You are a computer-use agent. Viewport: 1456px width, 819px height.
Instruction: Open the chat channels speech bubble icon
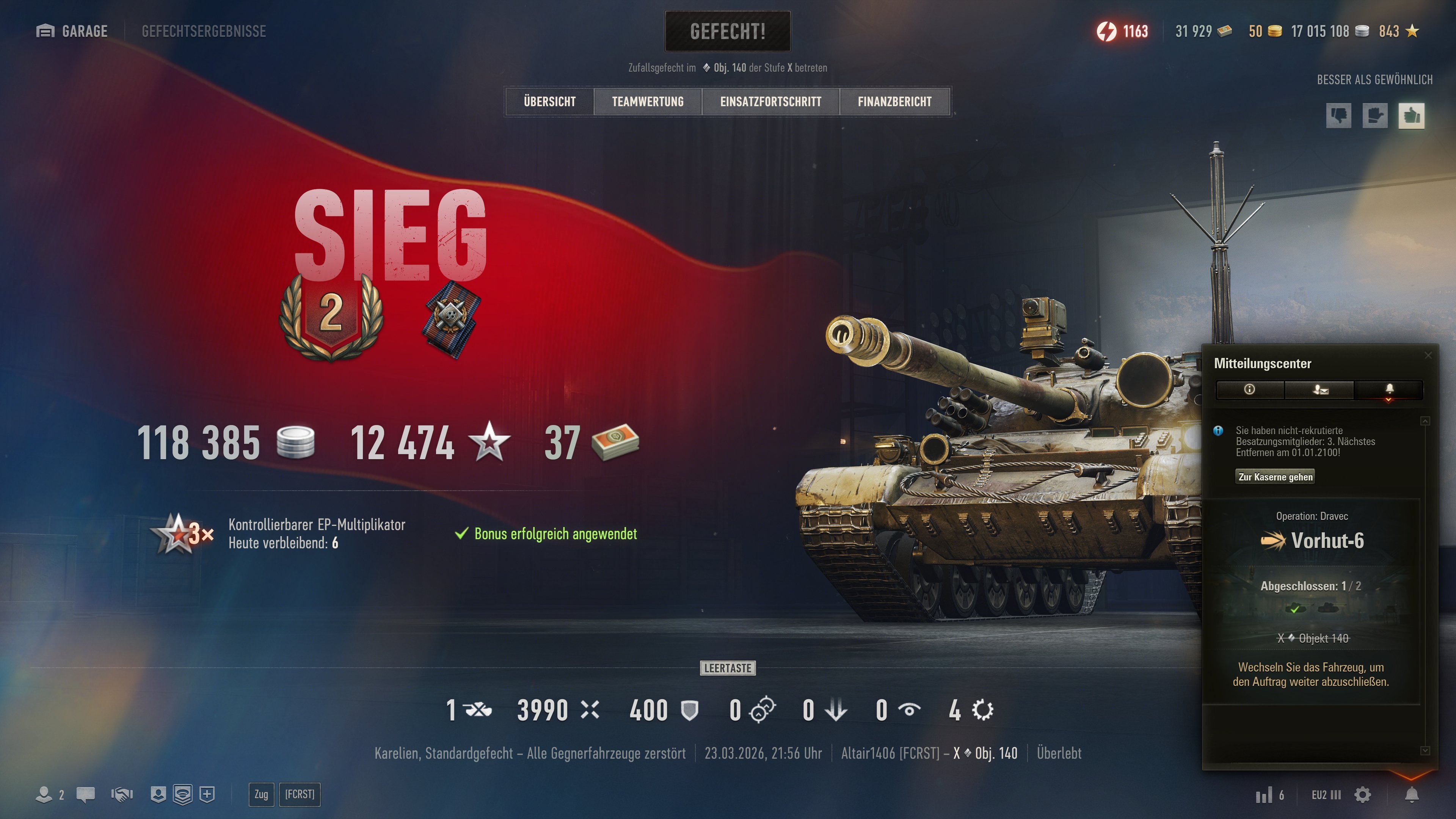[x=86, y=795]
